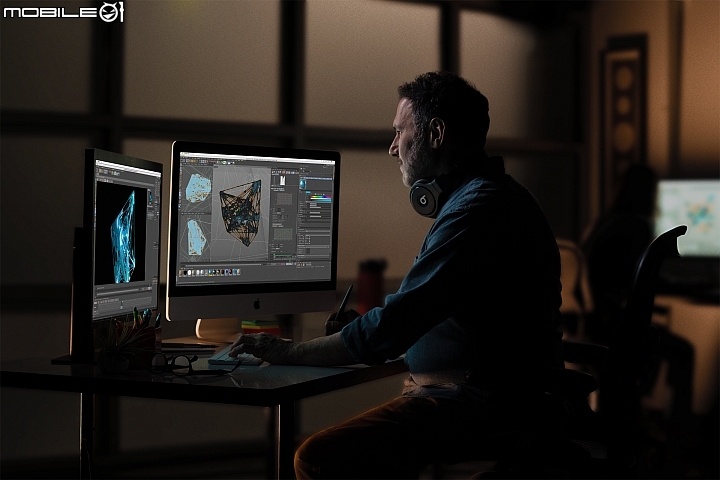Activate the upper-left light-blue model viewport

[198, 188]
